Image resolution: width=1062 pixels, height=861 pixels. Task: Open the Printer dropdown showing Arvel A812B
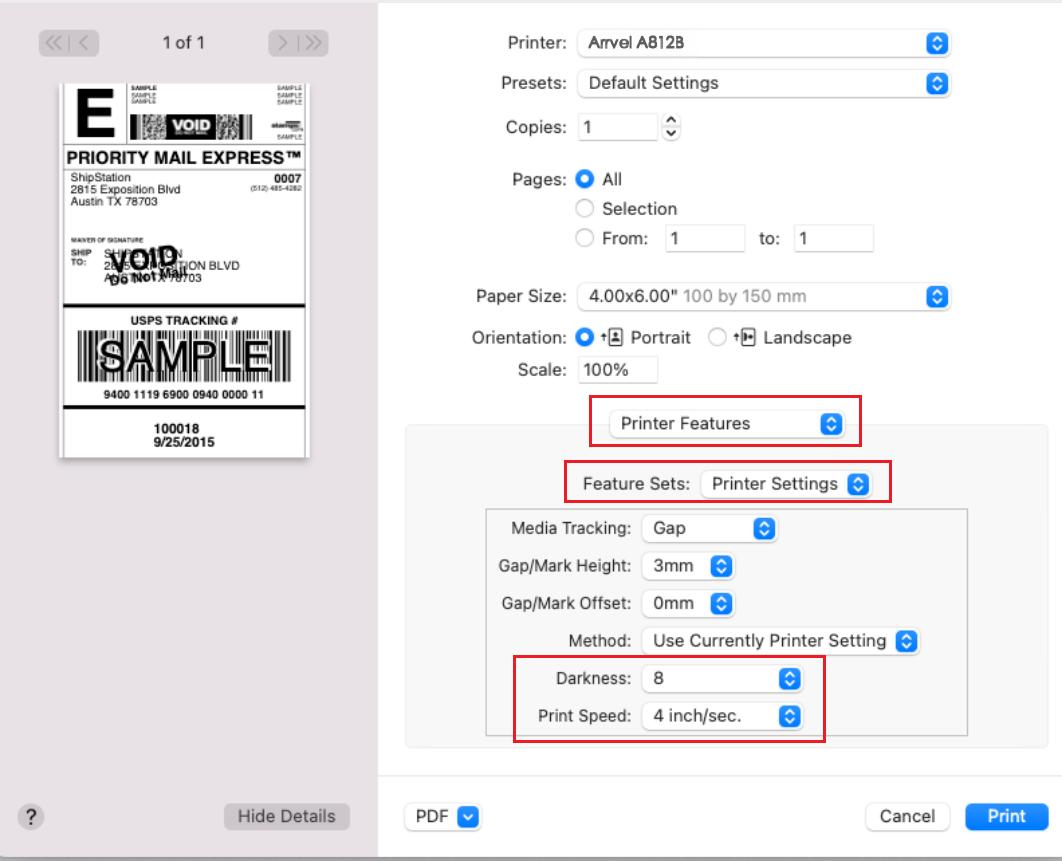click(763, 43)
